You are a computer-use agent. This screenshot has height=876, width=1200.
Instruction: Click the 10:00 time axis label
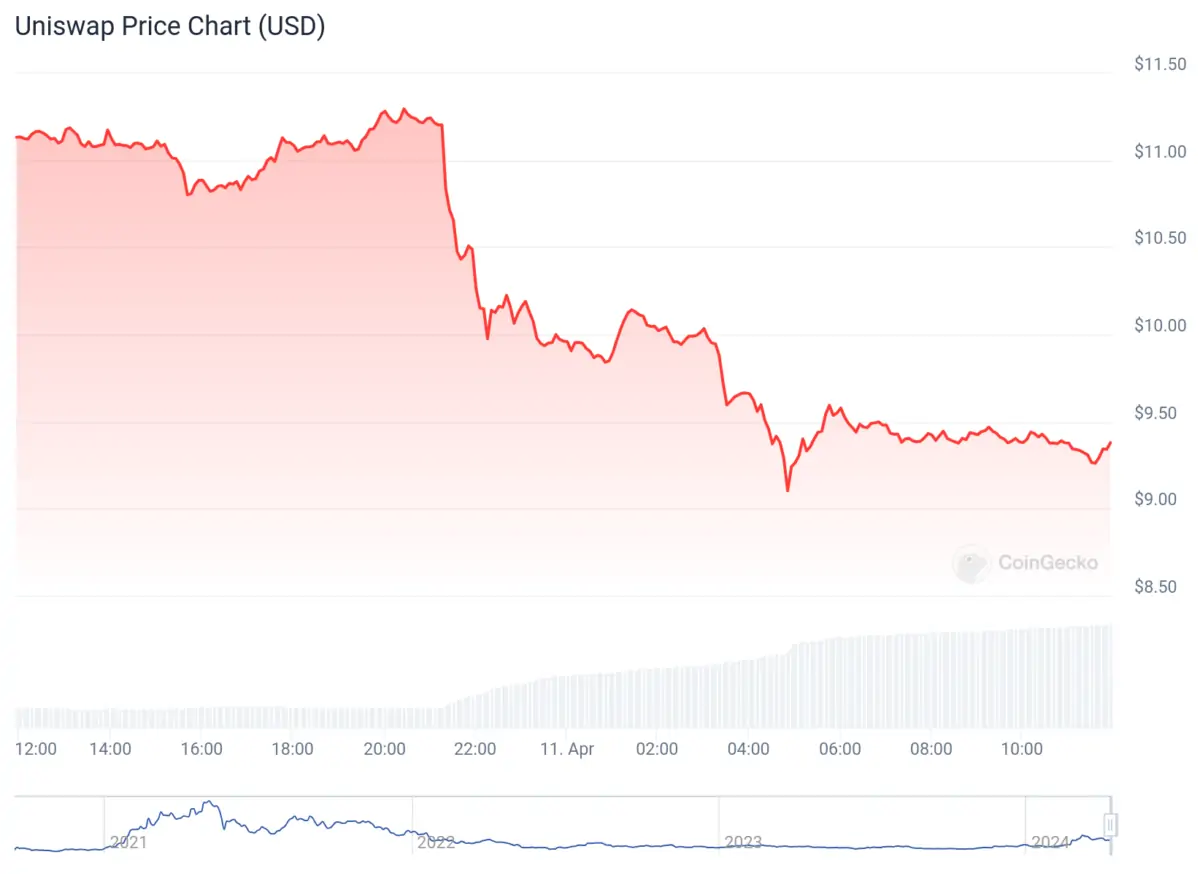1022,749
